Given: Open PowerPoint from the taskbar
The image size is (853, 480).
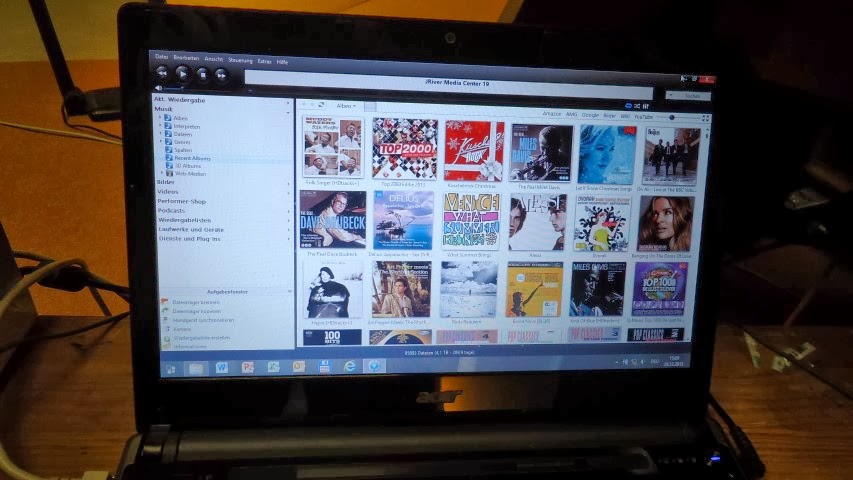Looking at the screenshot, I should [248, 367].
